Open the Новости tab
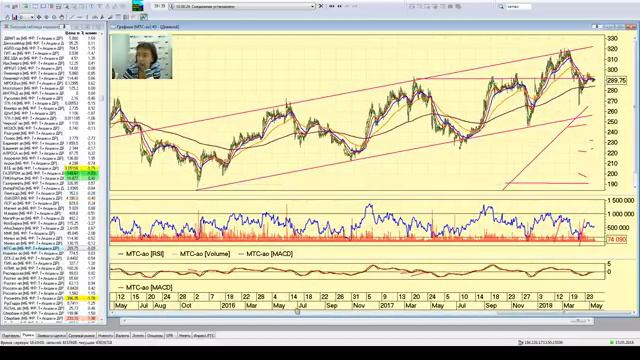Viewport: 640px width, 360px height. pos(105,336)
